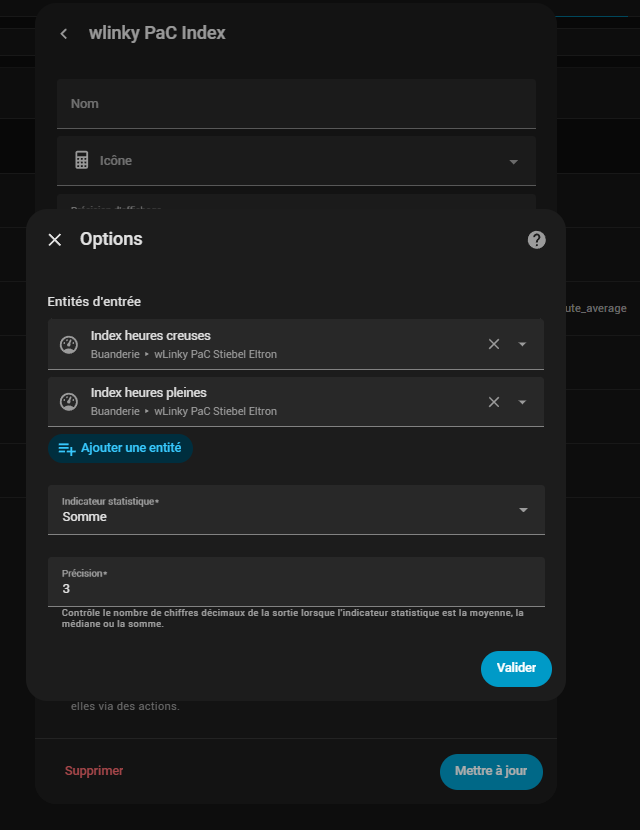Close the Options dialog with X

click(x=55, y=240)
